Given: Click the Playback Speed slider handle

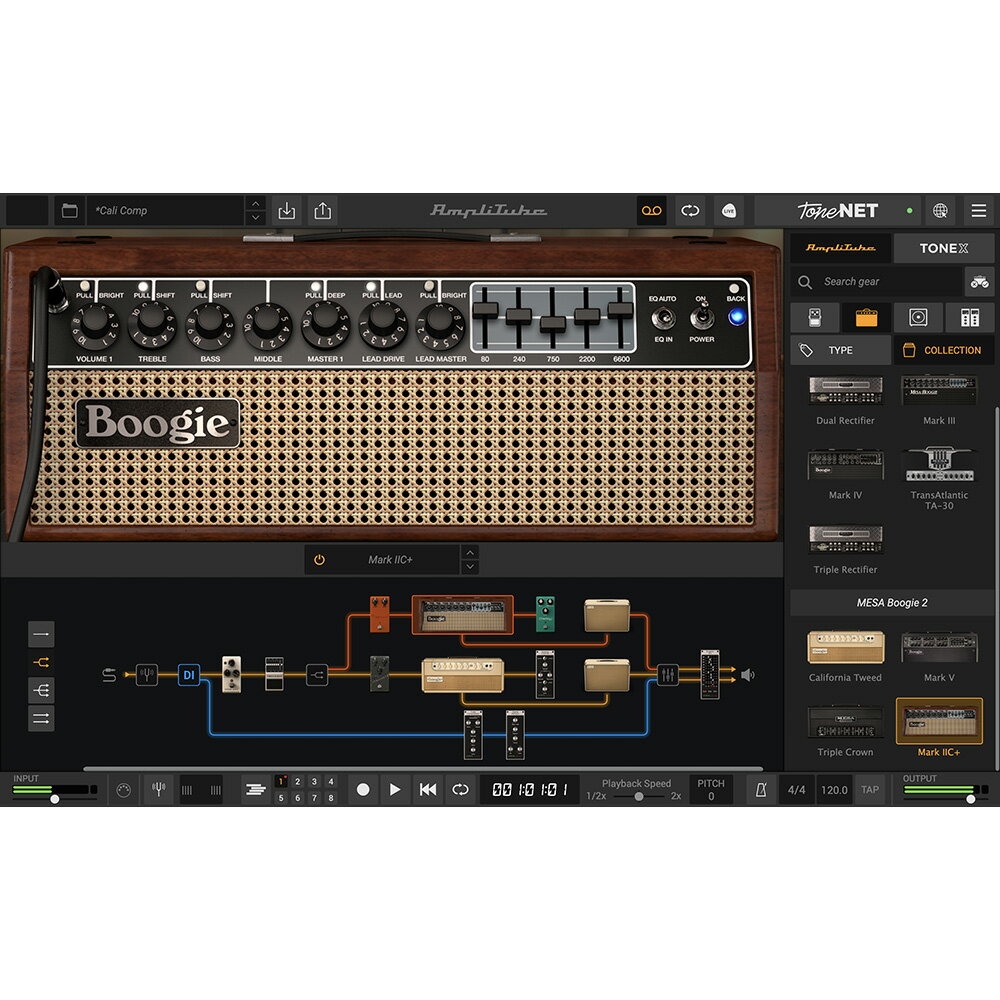Looking at the screenshot, I should [638, 797].
